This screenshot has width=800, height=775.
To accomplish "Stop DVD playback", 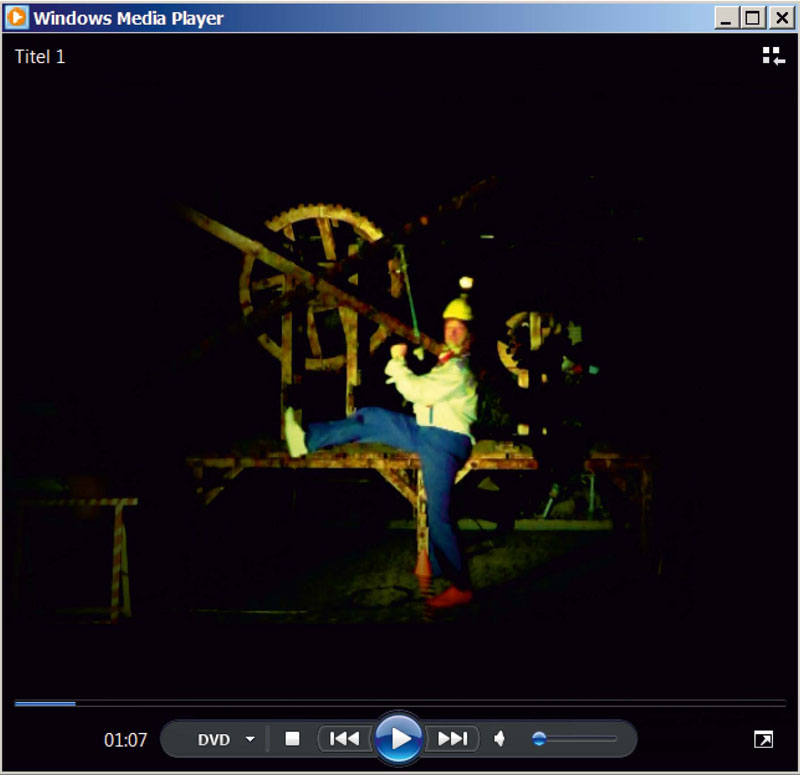I will tap(292, 738).
